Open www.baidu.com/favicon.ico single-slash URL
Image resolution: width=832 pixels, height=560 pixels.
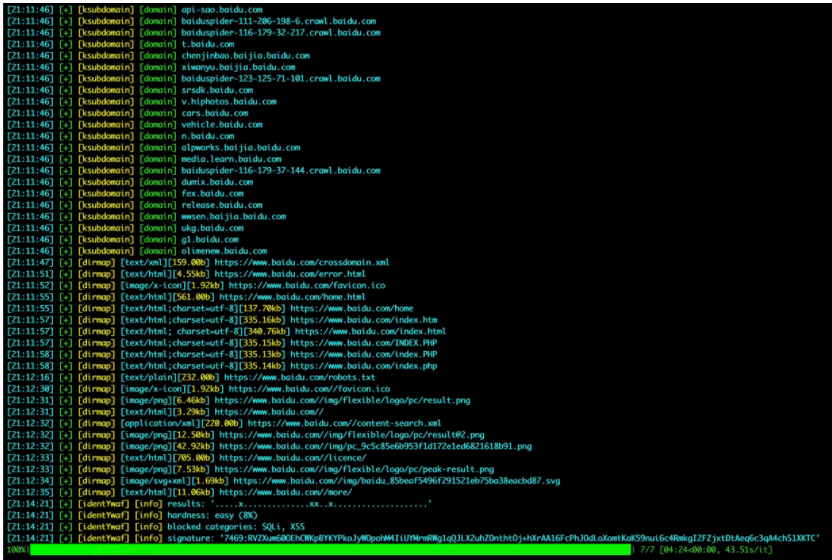point(307,286)
